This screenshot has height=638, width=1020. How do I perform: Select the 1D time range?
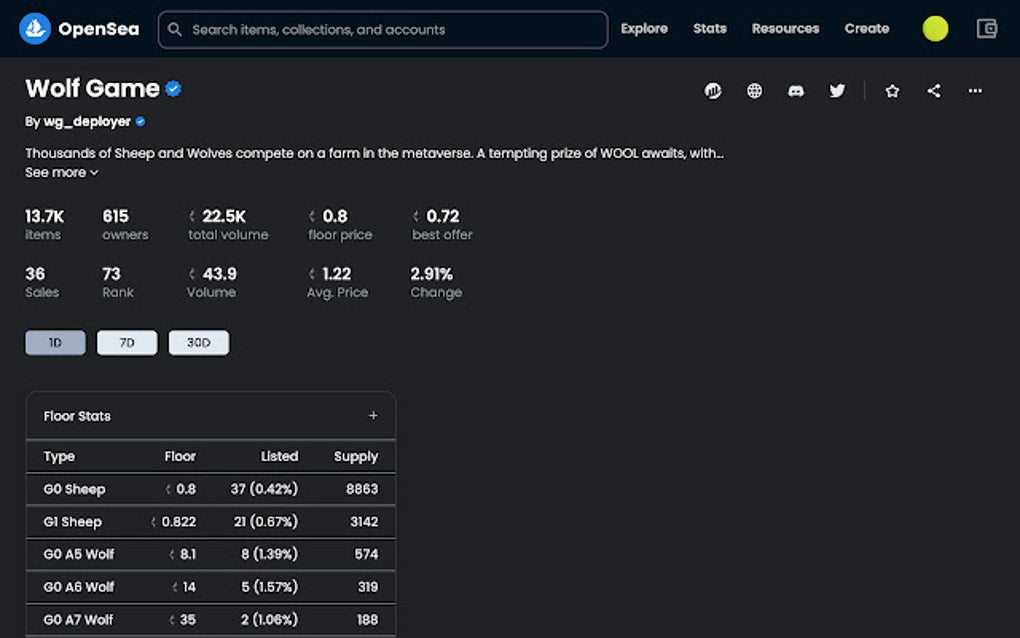[x=55, y=342]
